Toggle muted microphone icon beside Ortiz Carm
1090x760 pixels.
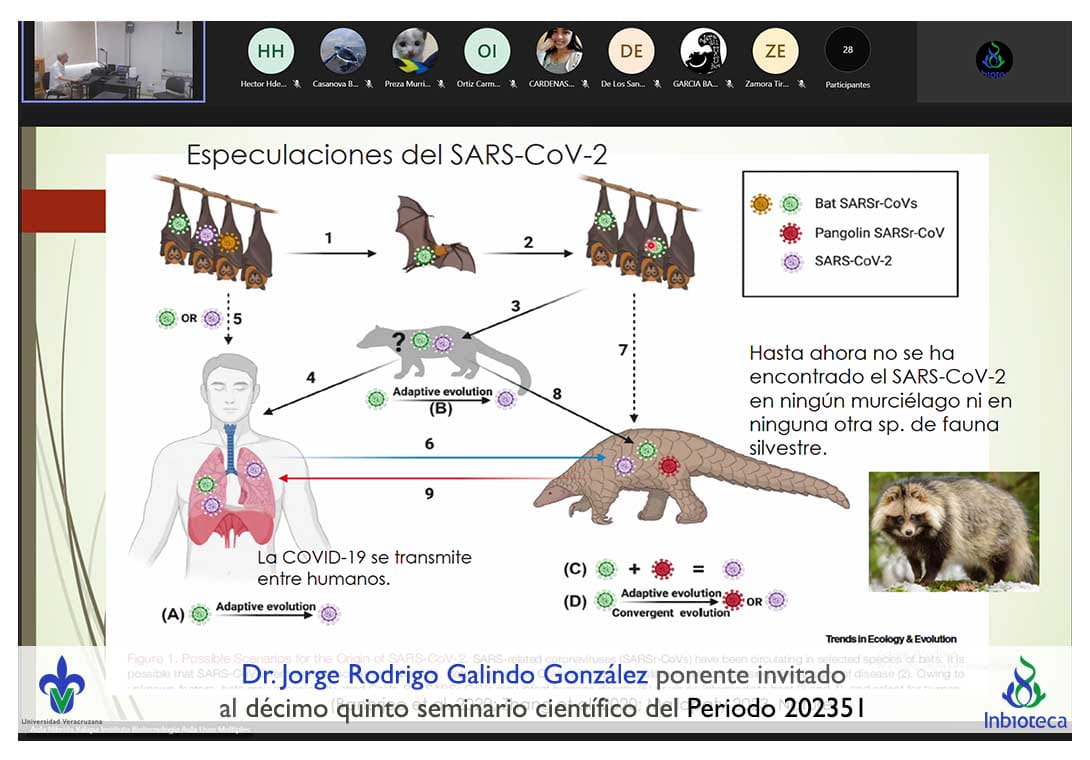click(512, 85)
